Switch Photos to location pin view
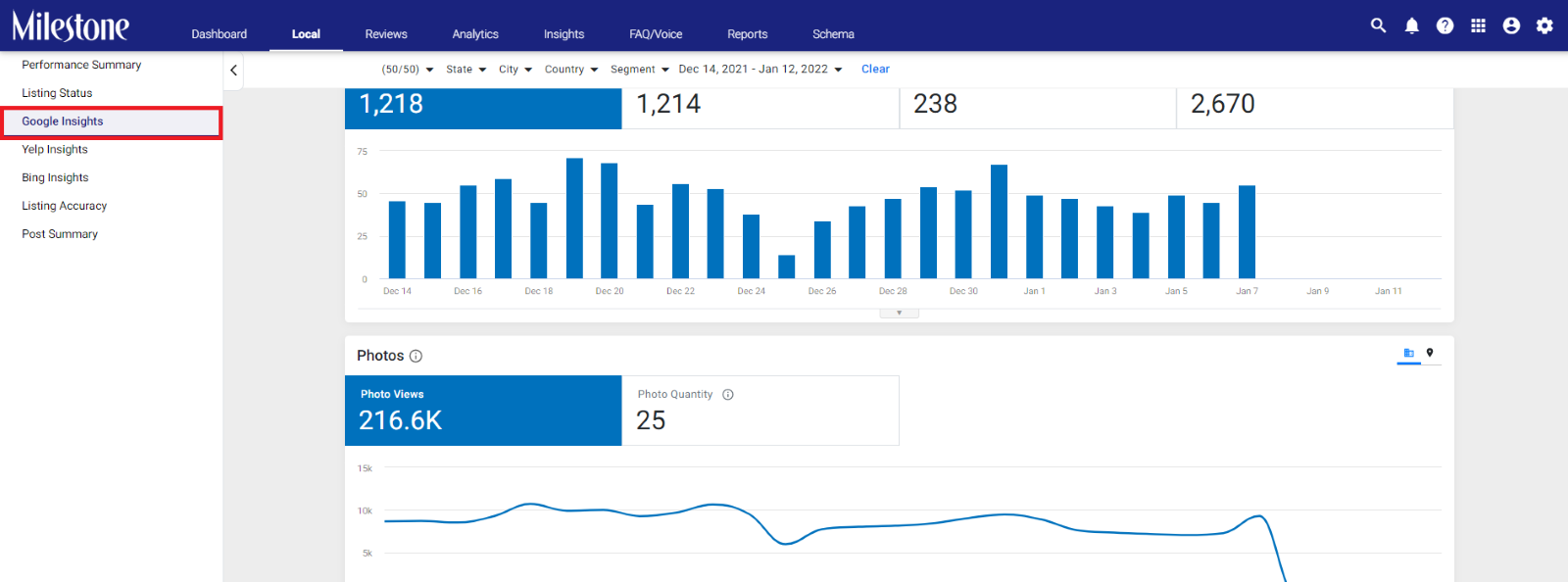 pos(1430,353)
